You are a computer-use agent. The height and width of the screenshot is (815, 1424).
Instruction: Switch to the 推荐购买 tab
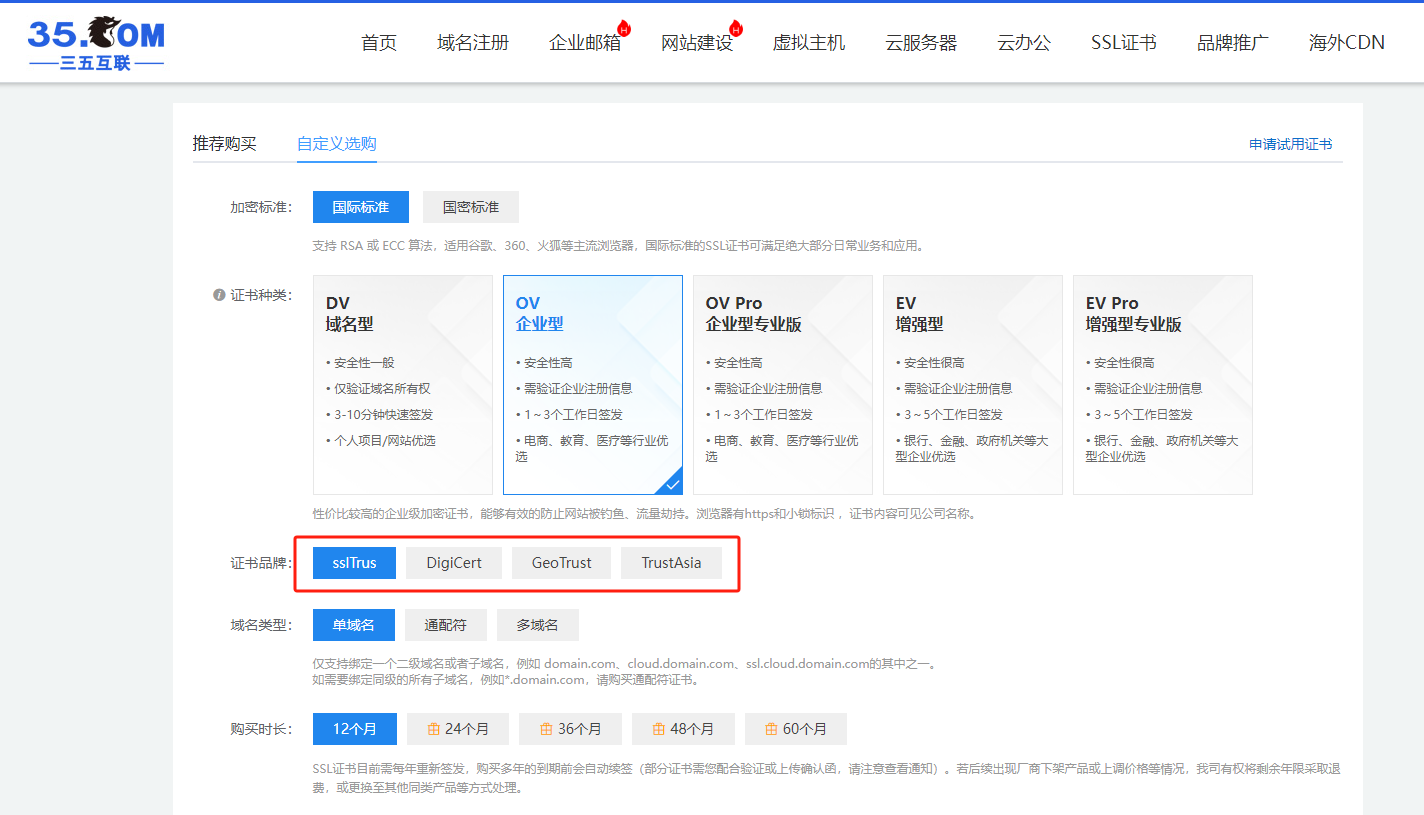click(225, 144)
